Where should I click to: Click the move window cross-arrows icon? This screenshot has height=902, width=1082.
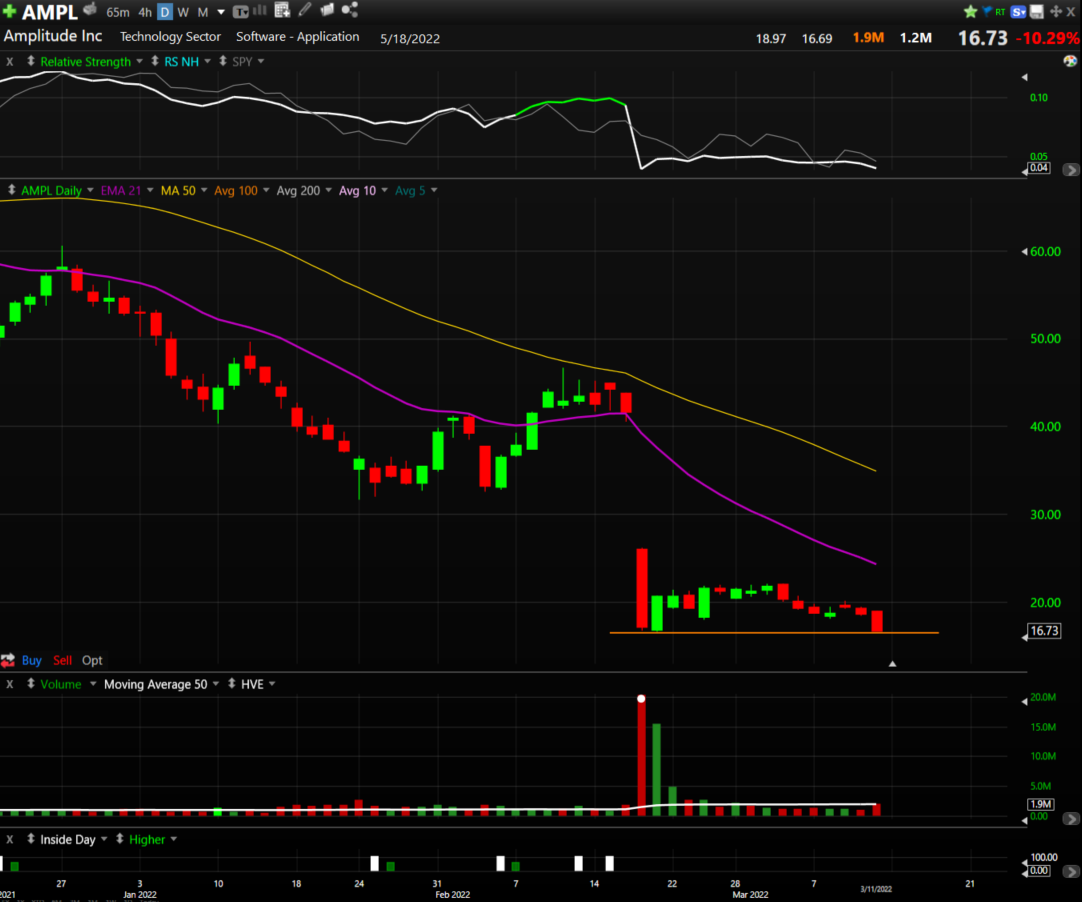coord(1056,12)
